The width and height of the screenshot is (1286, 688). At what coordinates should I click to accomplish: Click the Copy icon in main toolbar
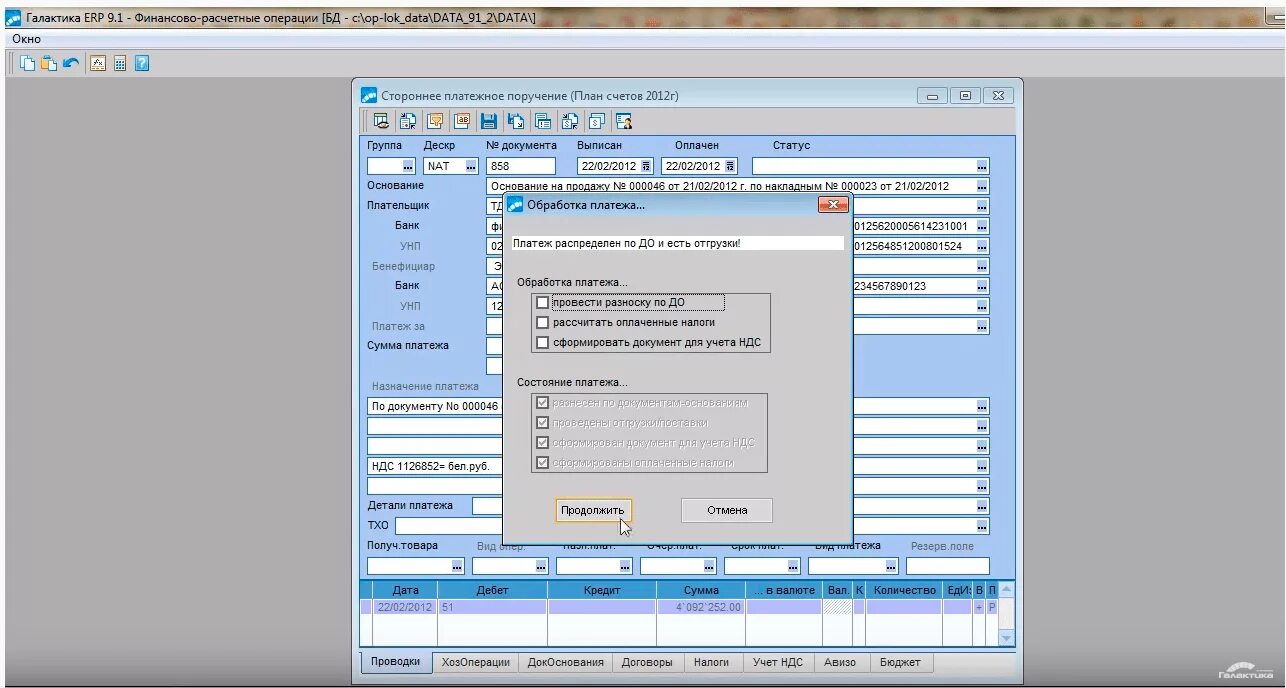click(x=27, y=63)
